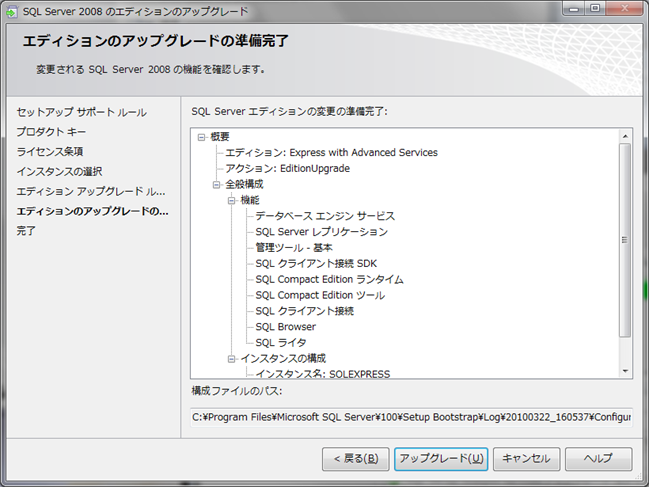The width and height of the screenshot is (649, 487).
Task: Minimize the setup window
Action: 574,8
